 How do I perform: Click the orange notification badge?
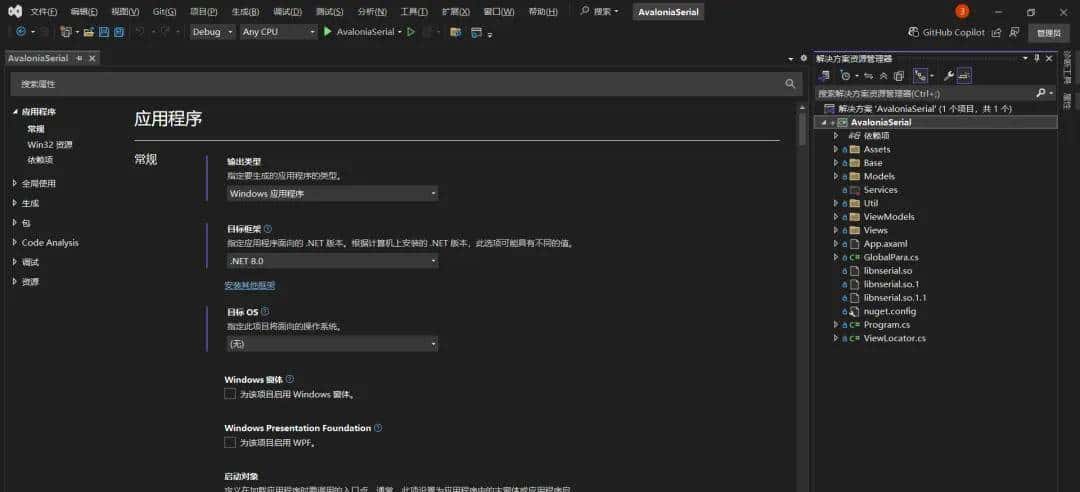pyautogui.click(x=962, y=12)
